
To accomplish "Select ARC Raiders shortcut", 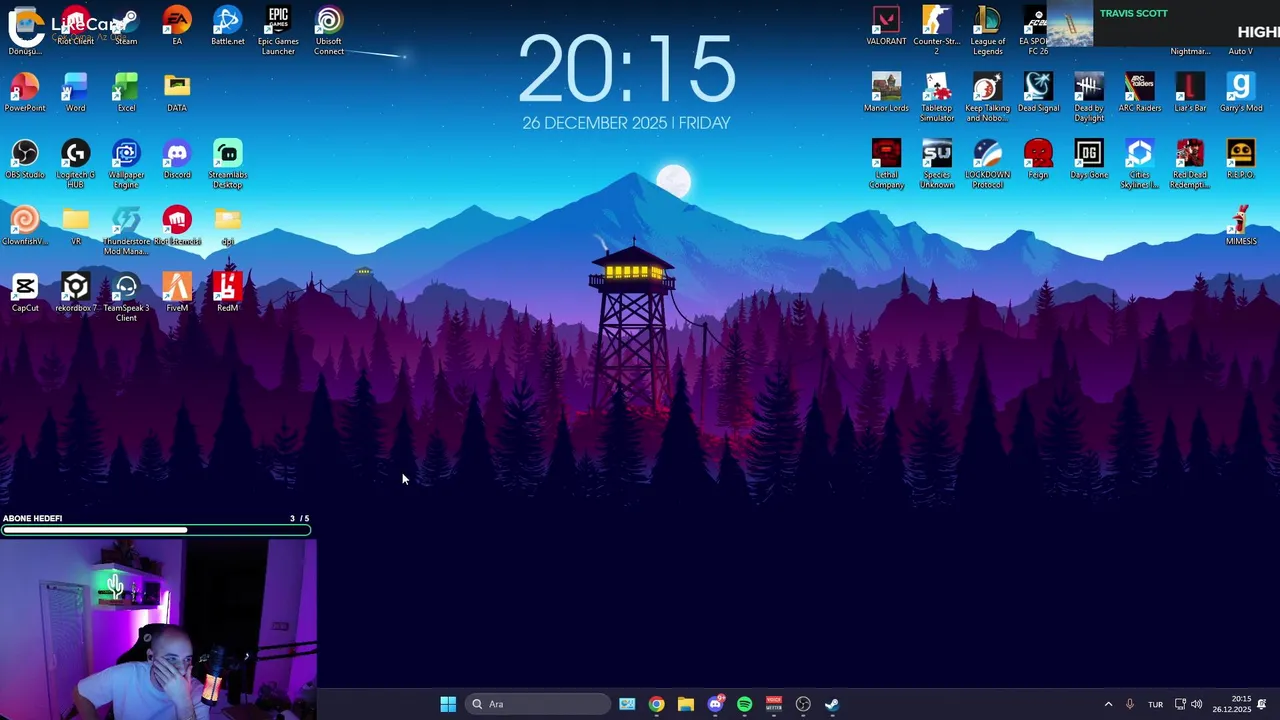I will pos(1139,93).
